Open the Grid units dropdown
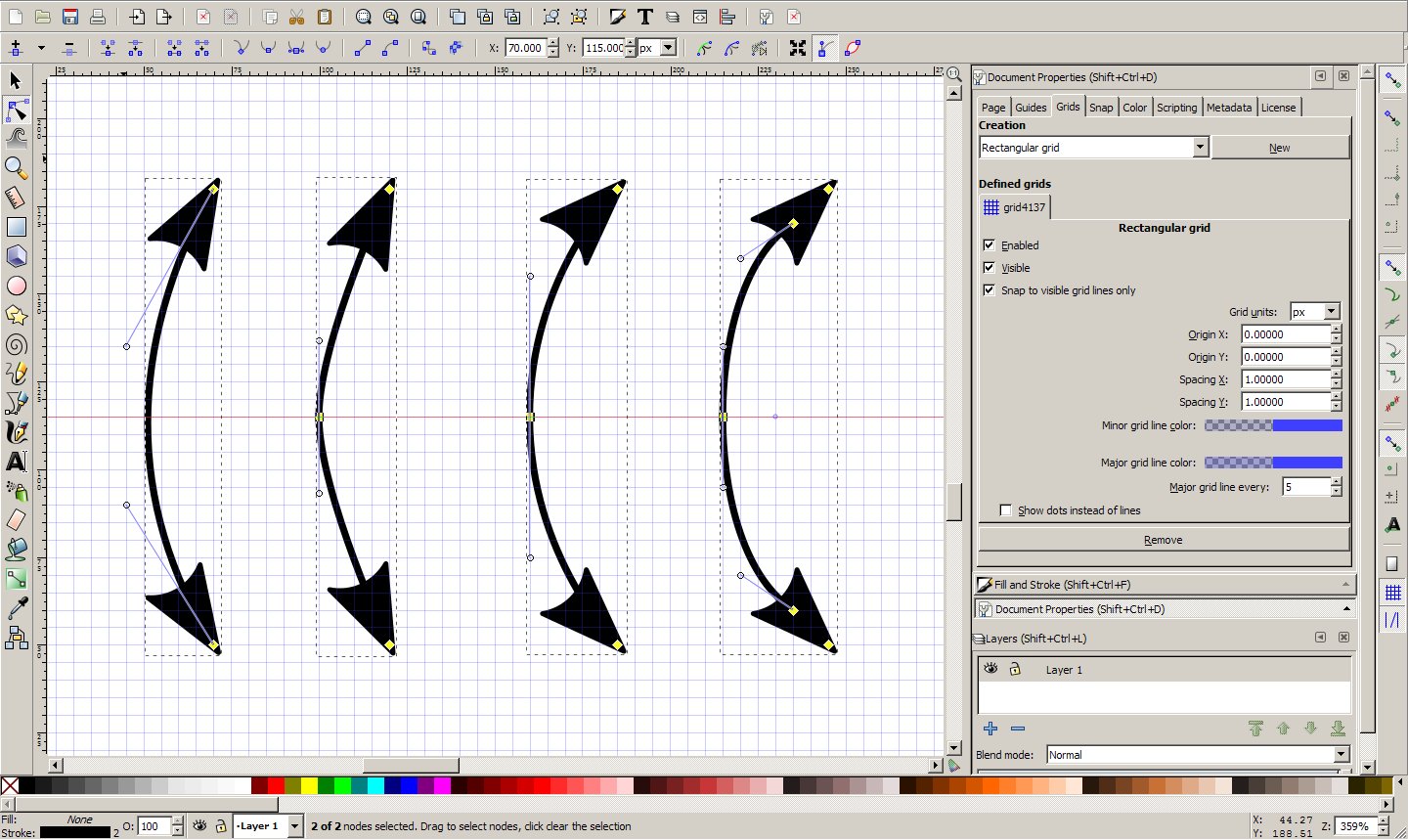 [x=1330, y=312]
